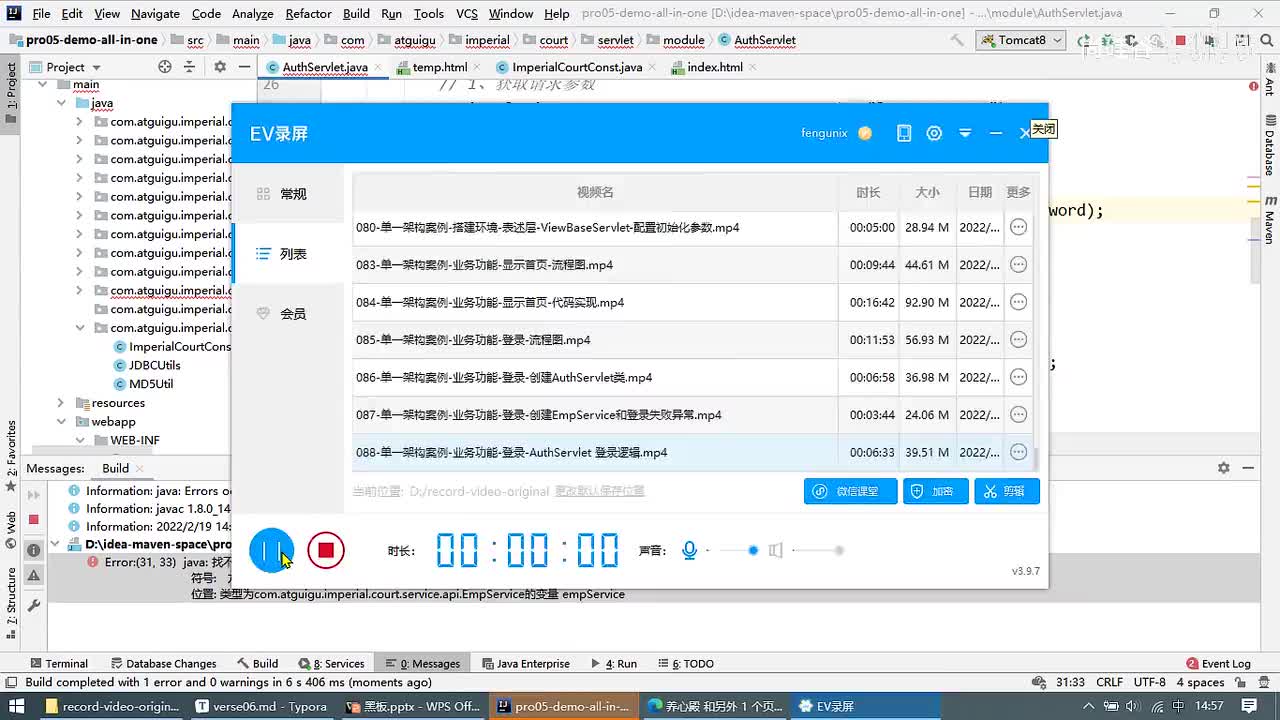Click the phone icon in EV title bar
This screenshot has height=720, width=1280.
pyautogui.click(x=904, y=133)
